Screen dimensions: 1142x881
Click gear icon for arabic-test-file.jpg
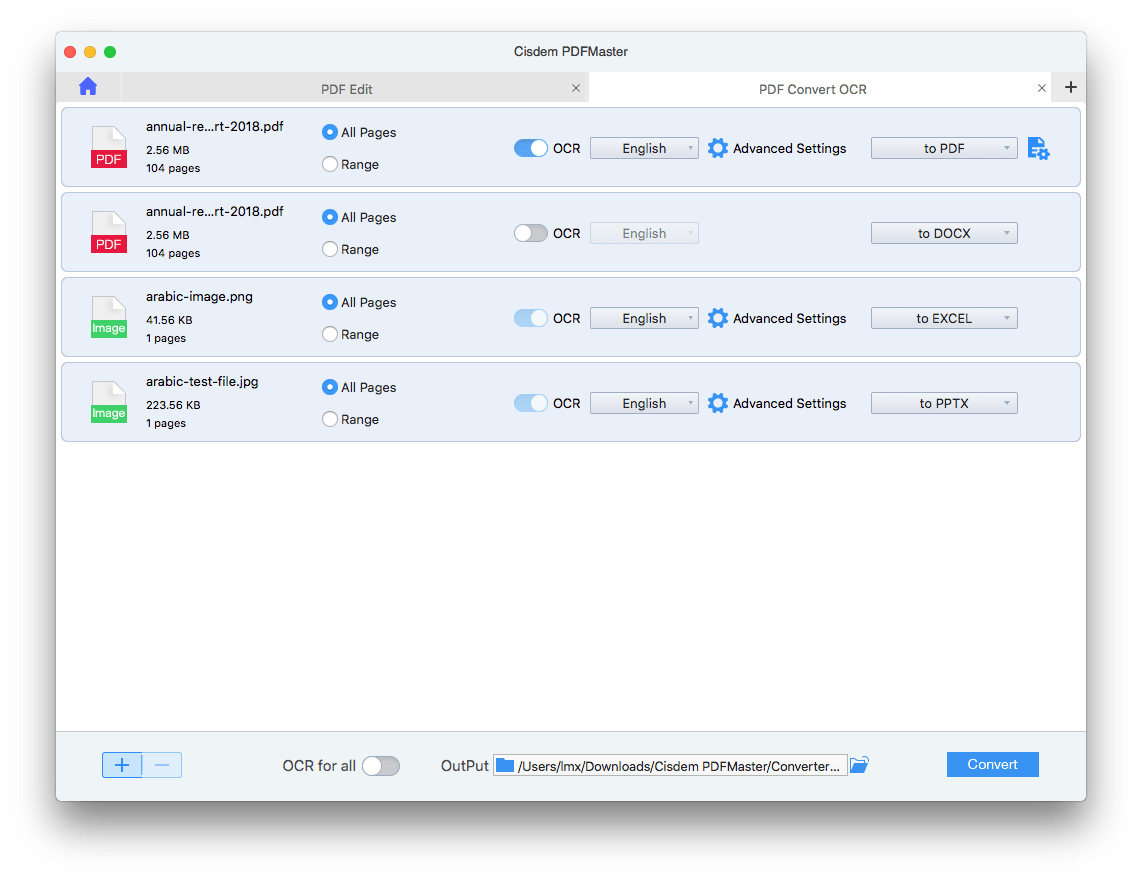717,403
